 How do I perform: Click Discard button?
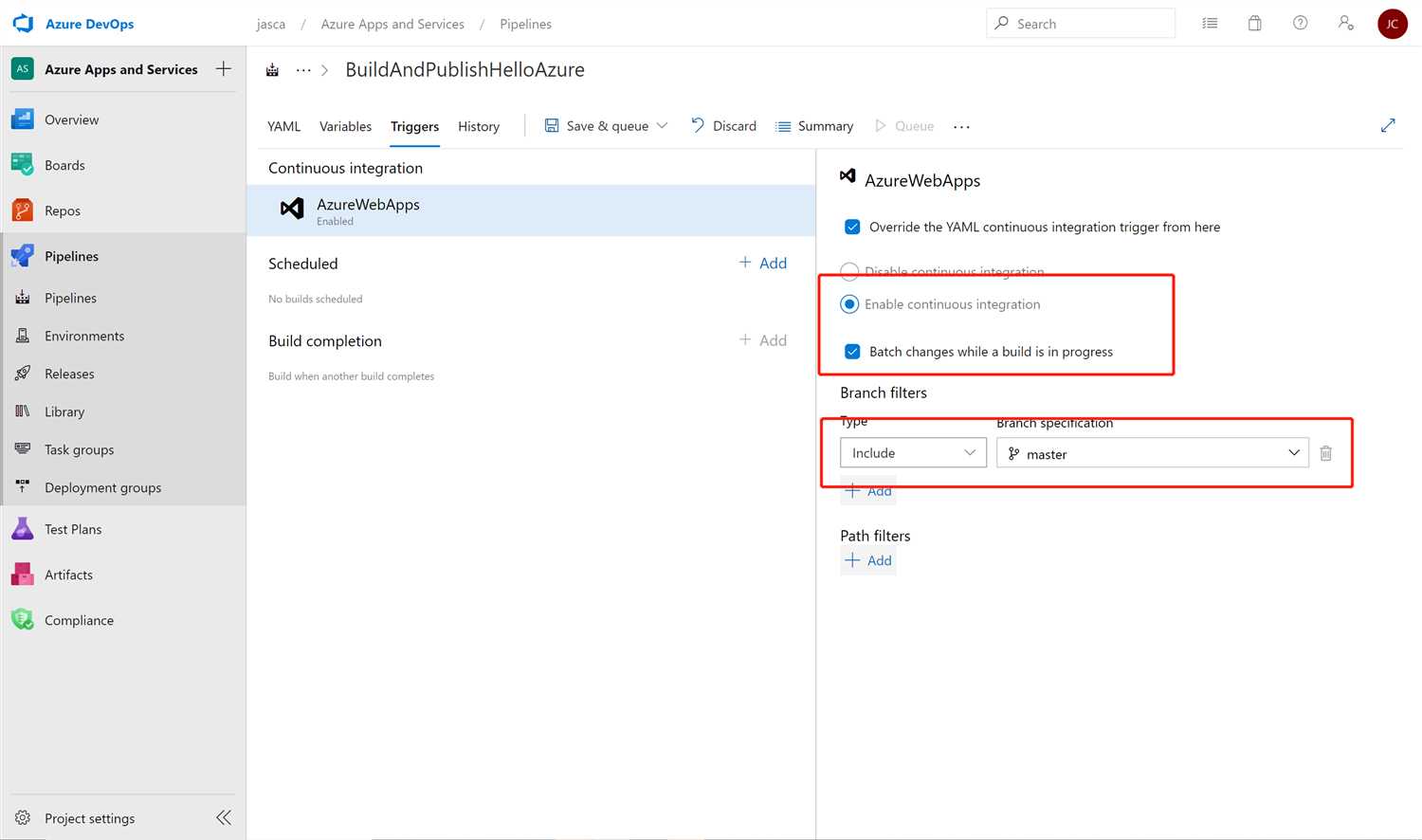723,126
